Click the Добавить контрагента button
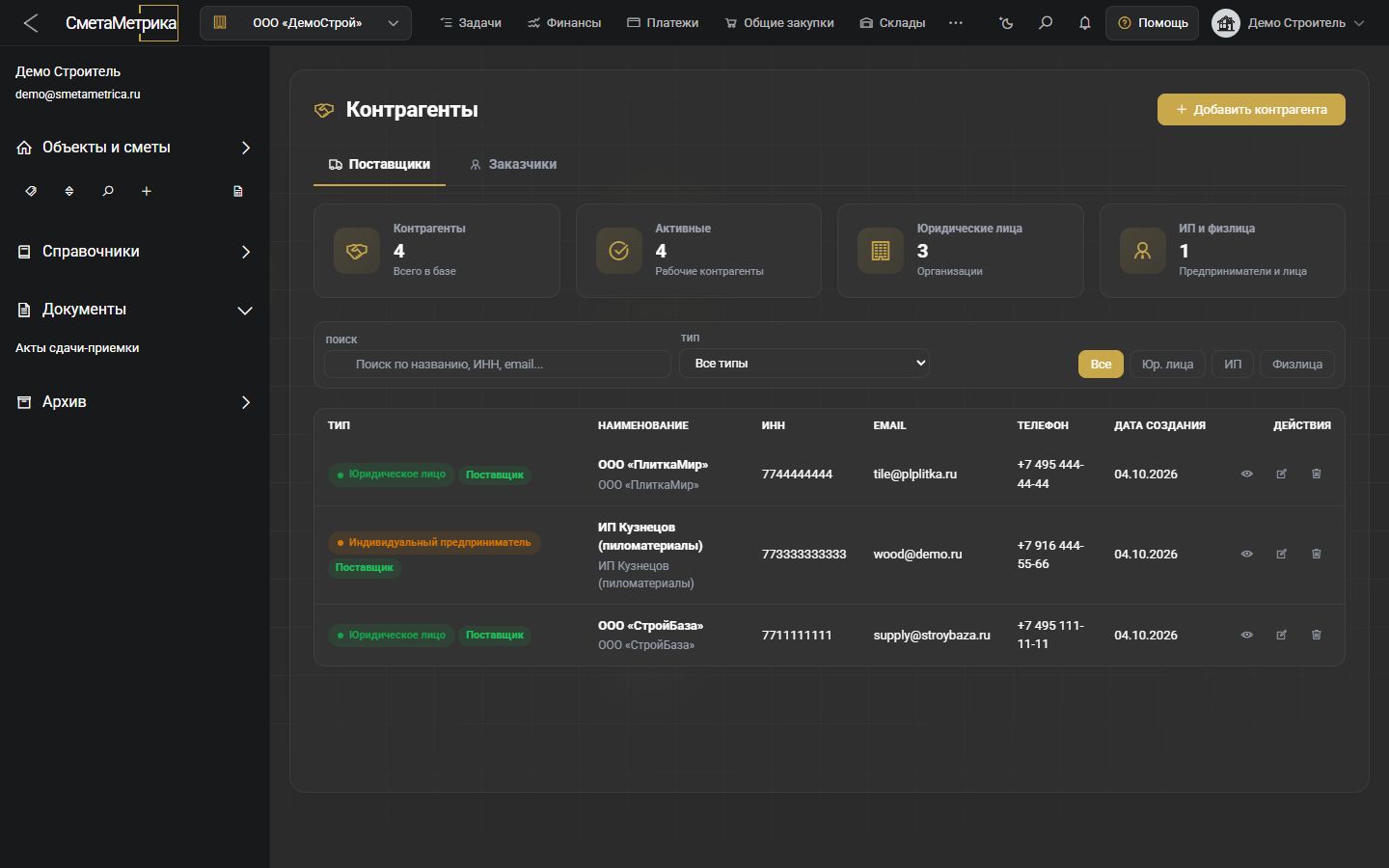1389x868 pixels. pyautogui.click(x=1251, y=110)
